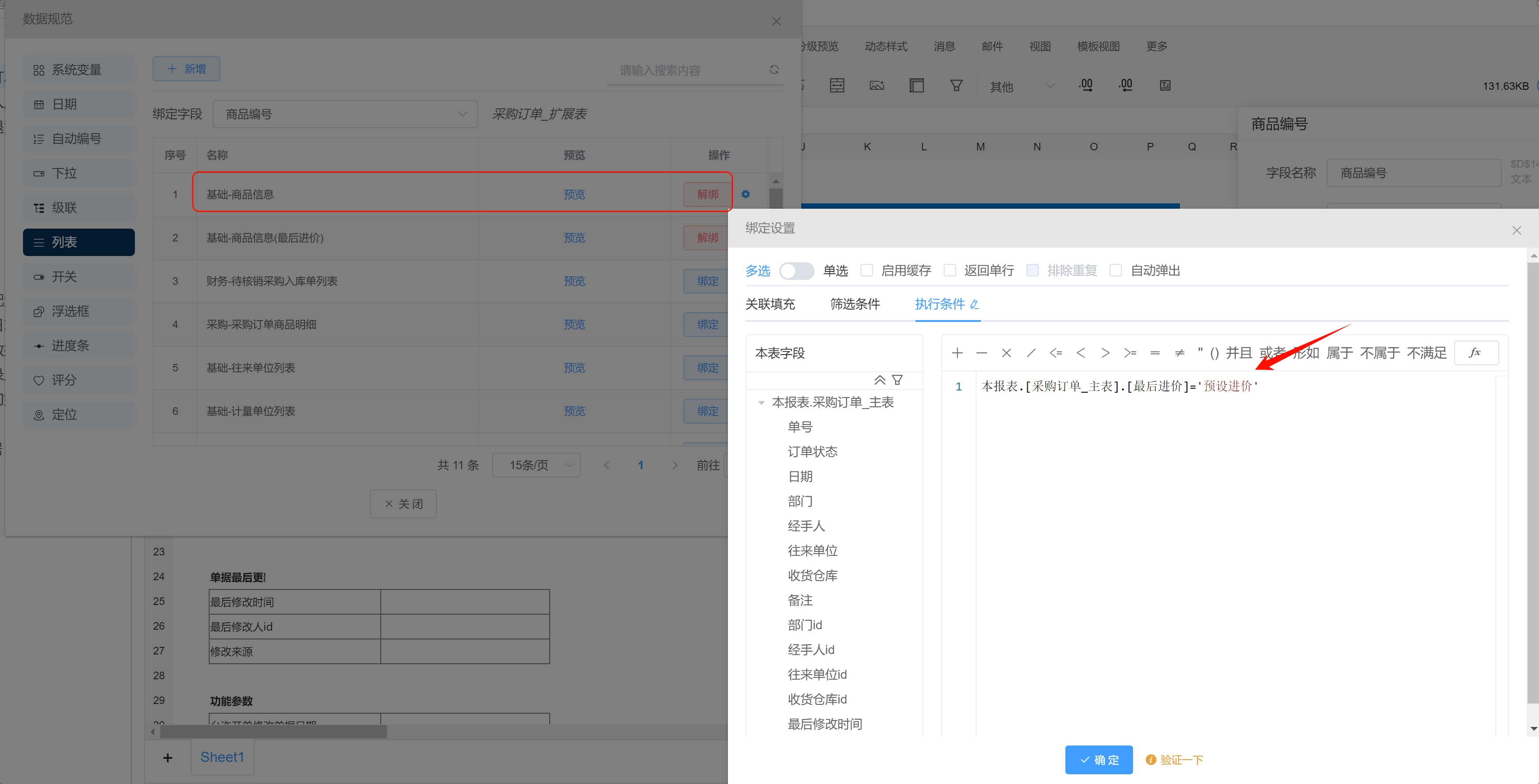Insert the greater-than-or-equal operator
Screen dimensions: 1539x784
(x=1130, y=353)
